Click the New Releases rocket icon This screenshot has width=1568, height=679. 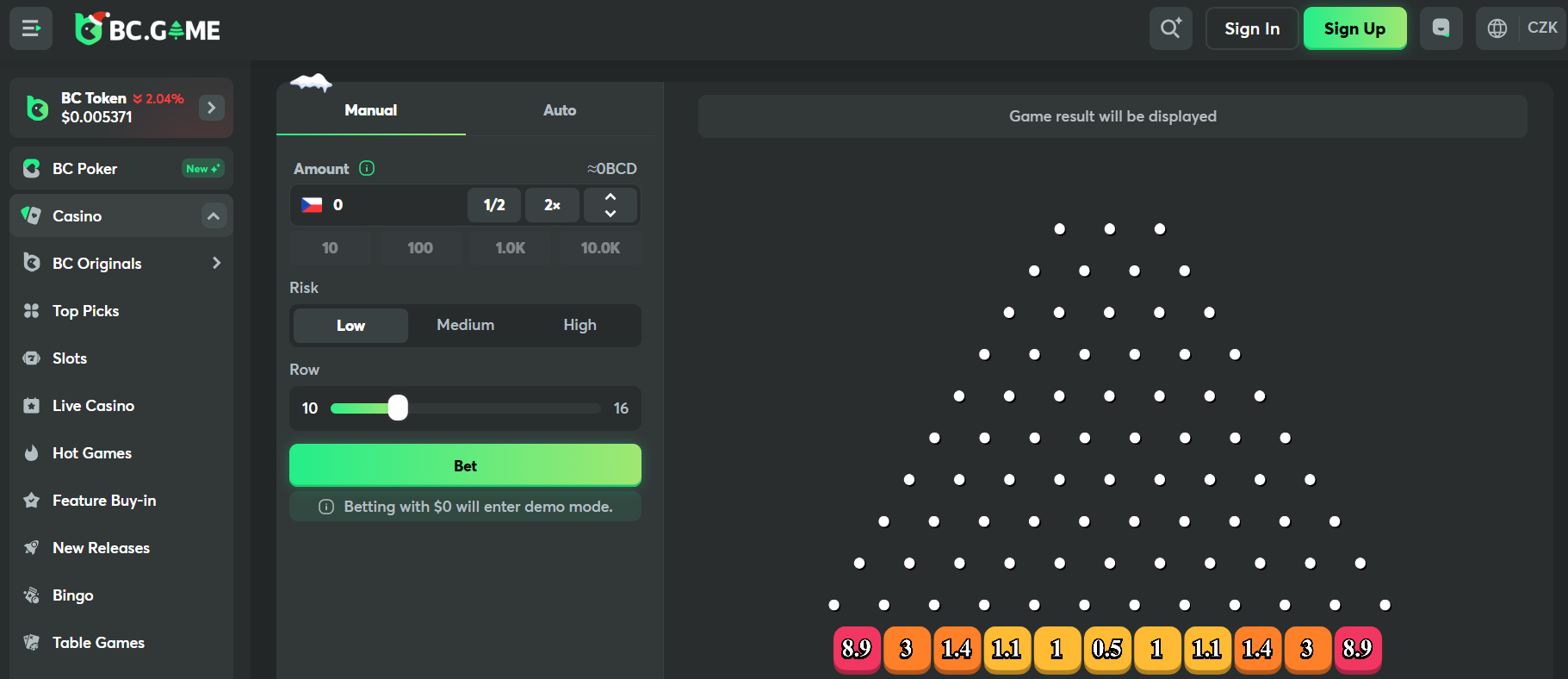click(x=32, y=547)
